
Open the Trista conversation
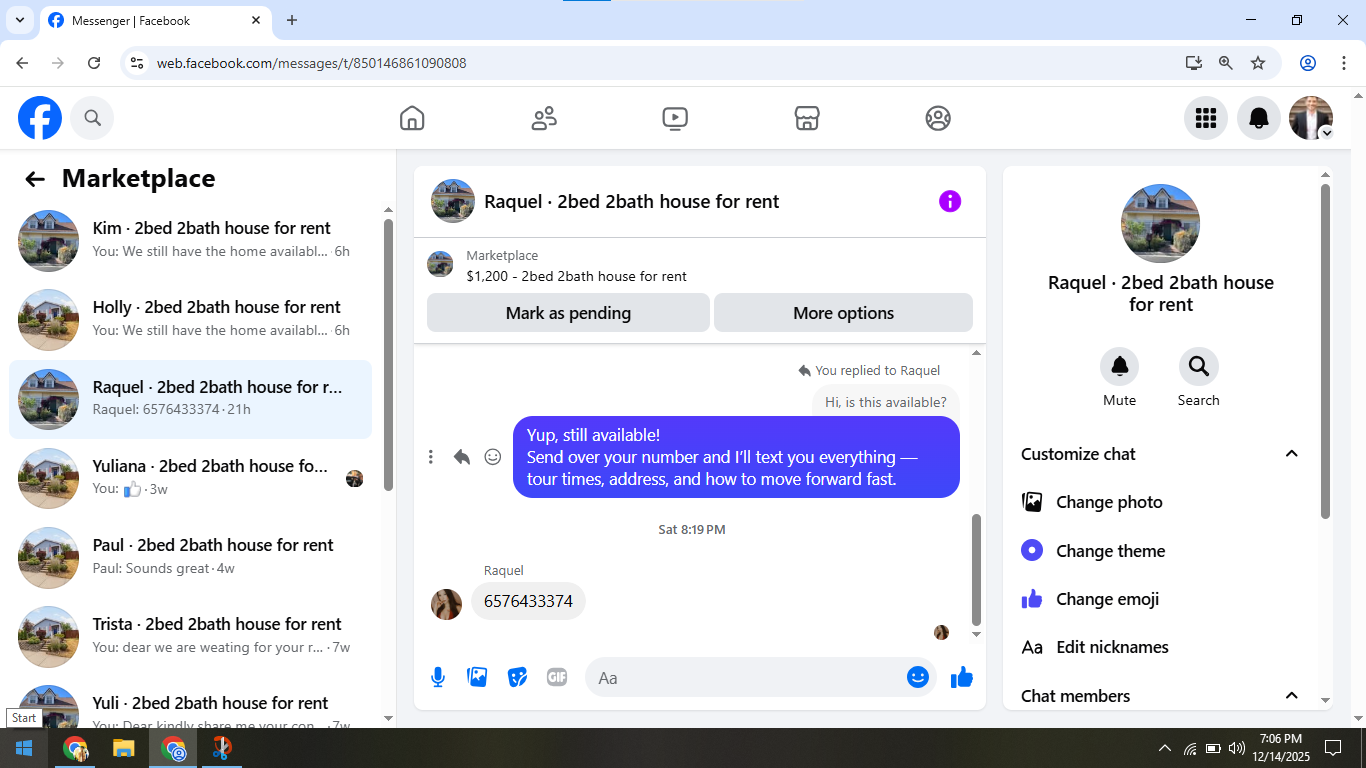[190, 636]
